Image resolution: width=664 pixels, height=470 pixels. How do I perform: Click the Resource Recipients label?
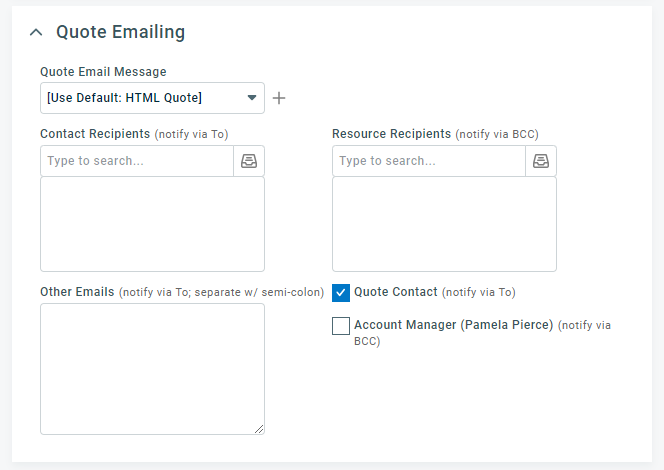[x=391, y=134]
